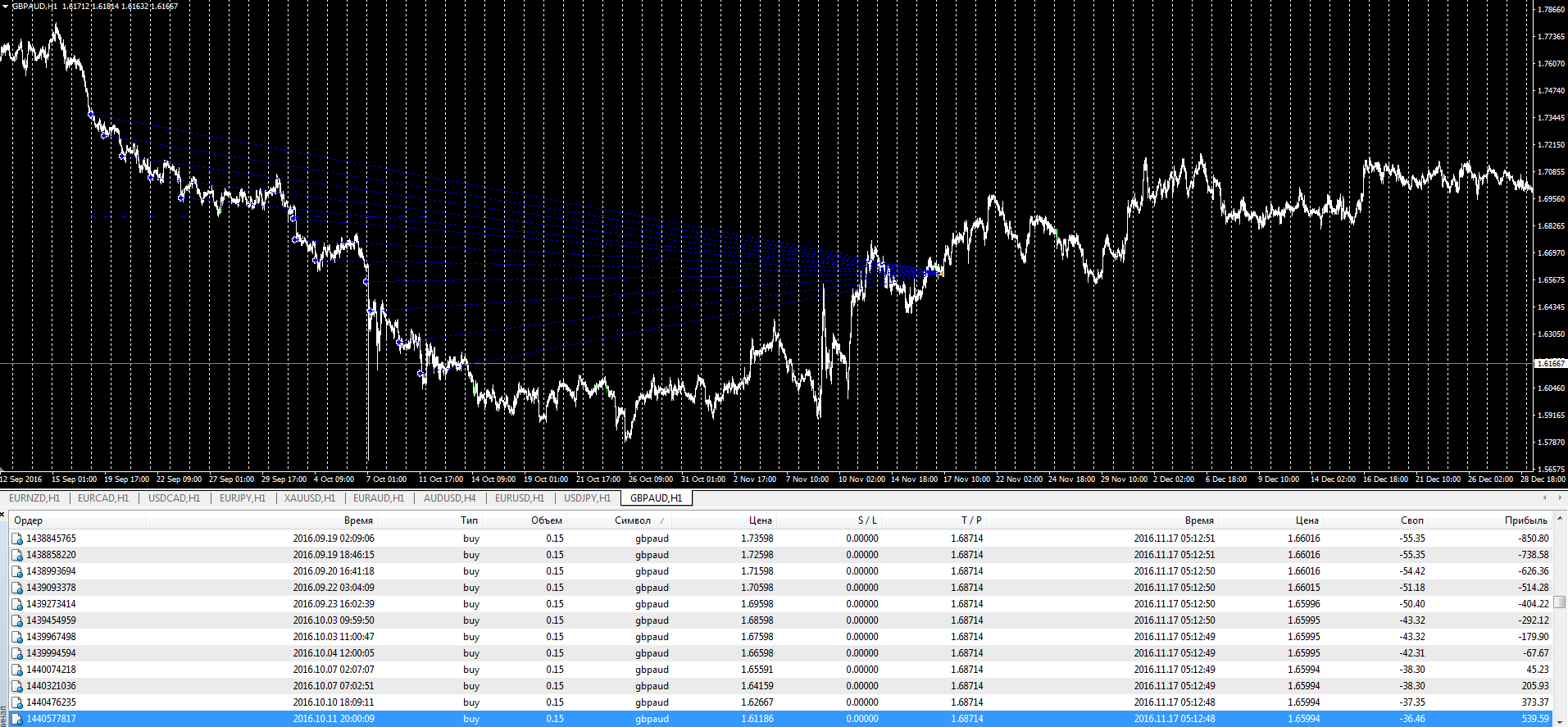Click the order list scrollbar up arrow
1568x727 pixels.
pyautogui.click(x=1560, y=519)
